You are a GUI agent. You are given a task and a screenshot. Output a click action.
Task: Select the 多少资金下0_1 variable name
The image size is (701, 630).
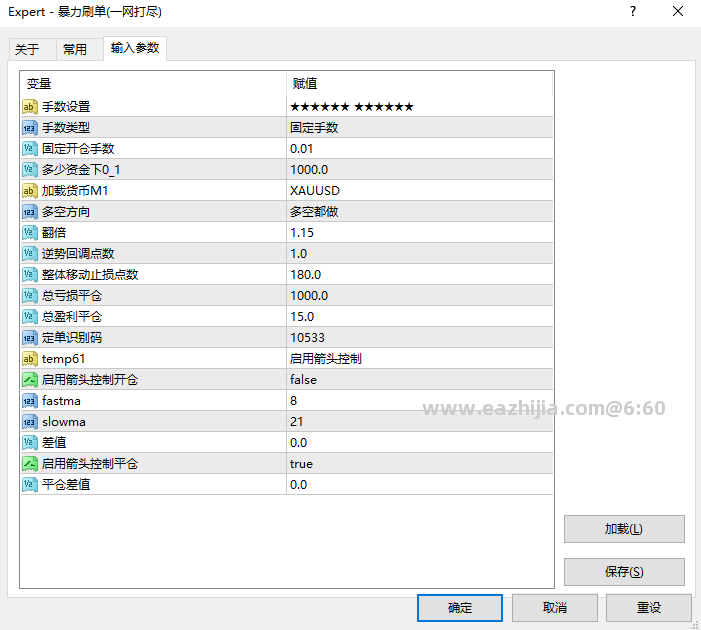coord(81,170)
